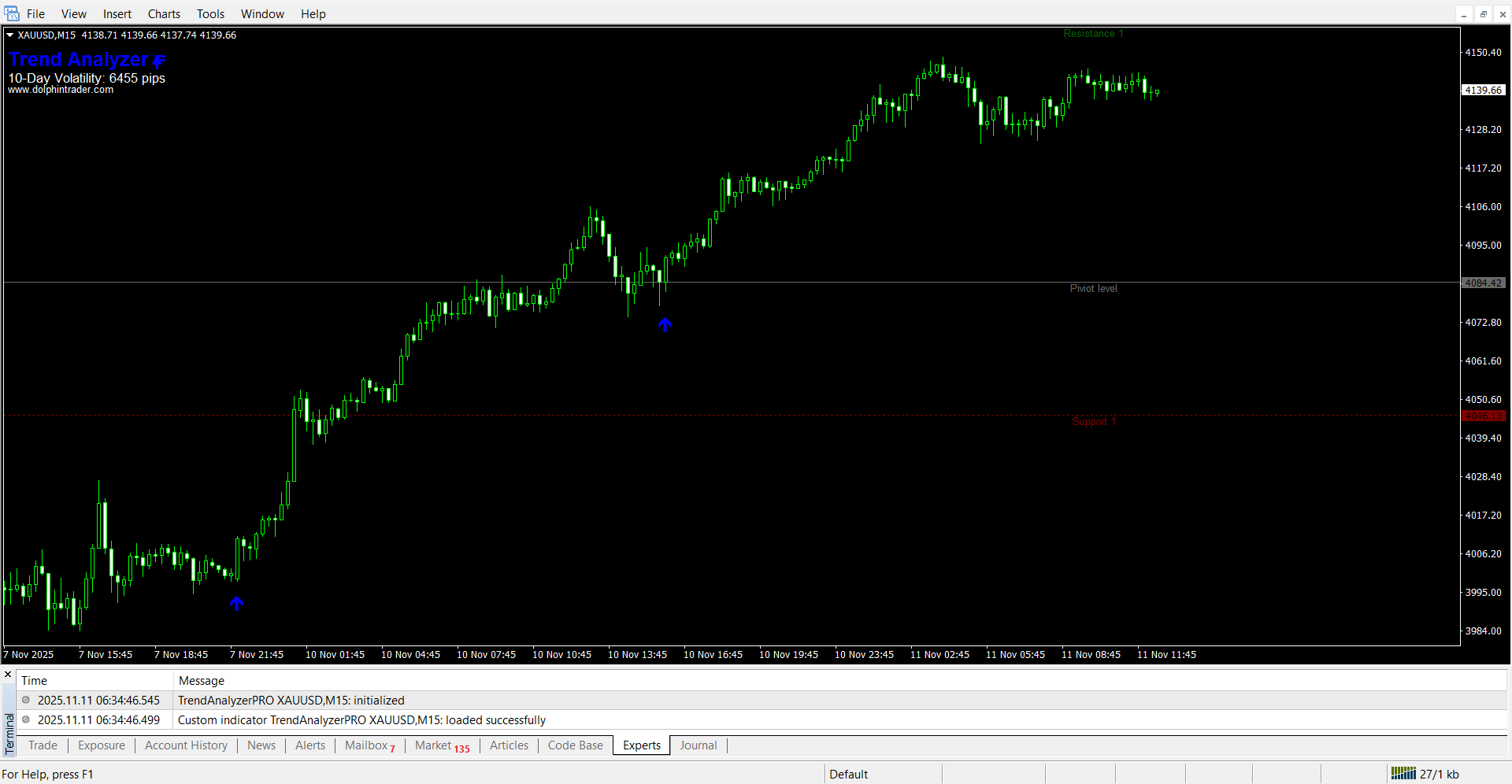The image size is (1512, 784).
Task: Open the Insert menu
Action: (117, 13)
